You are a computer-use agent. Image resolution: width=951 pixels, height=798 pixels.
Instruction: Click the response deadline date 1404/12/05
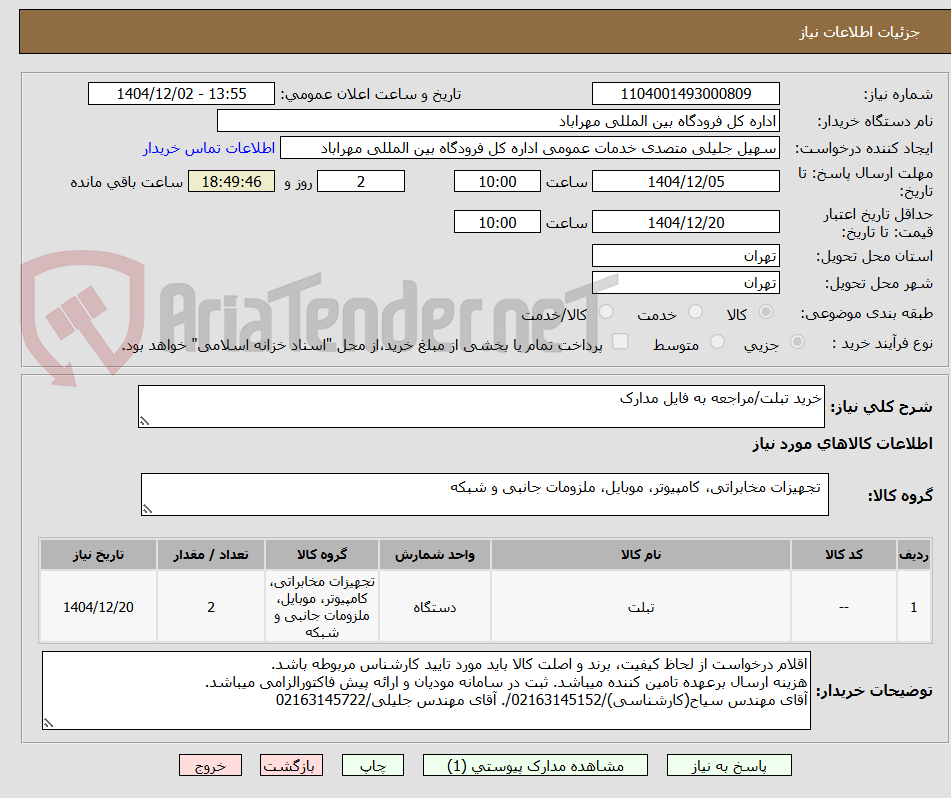pos(685,181)
